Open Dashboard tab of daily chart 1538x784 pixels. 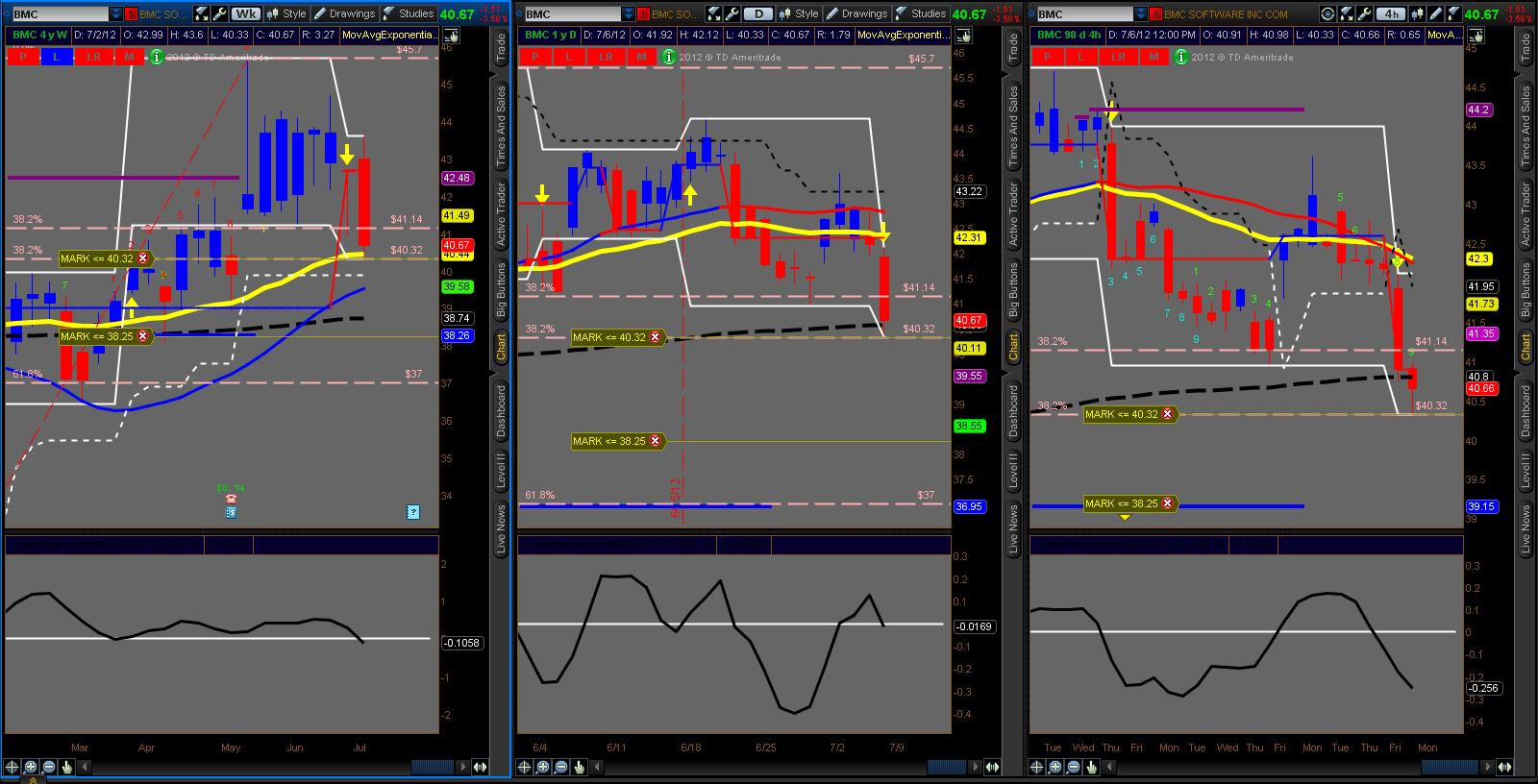(x=1013, y=410)
